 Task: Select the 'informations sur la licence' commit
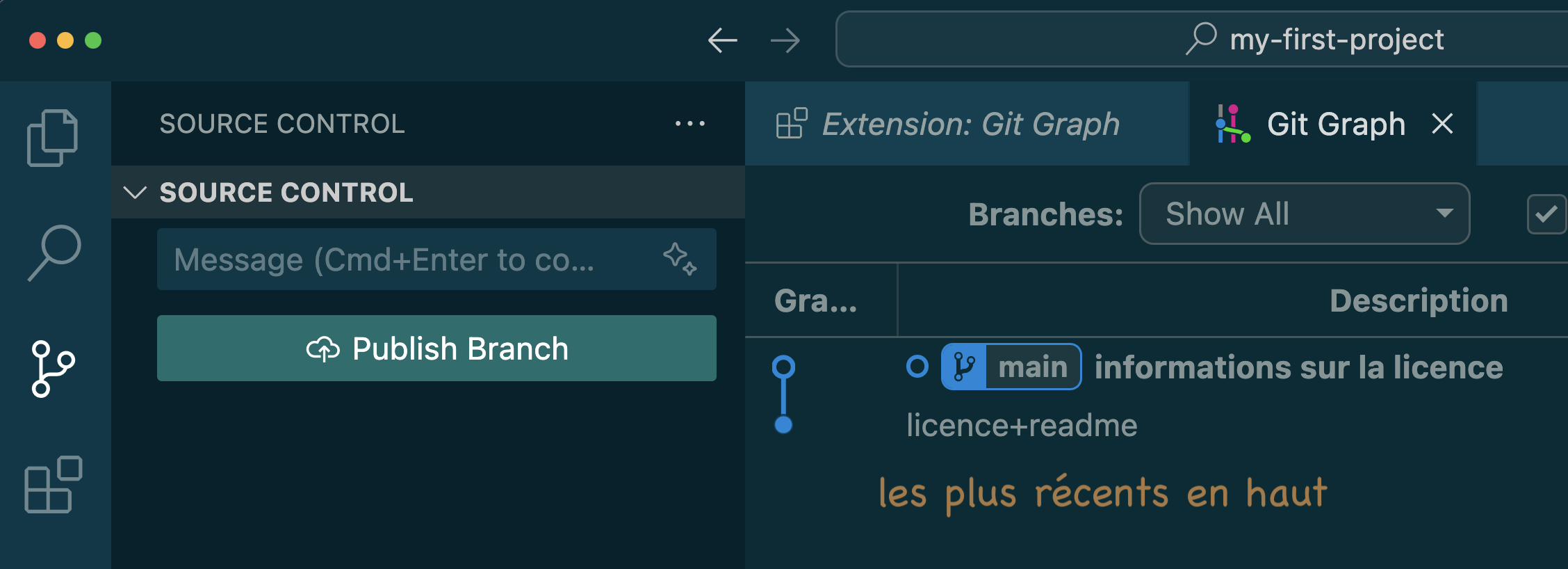click(1298, 367)
